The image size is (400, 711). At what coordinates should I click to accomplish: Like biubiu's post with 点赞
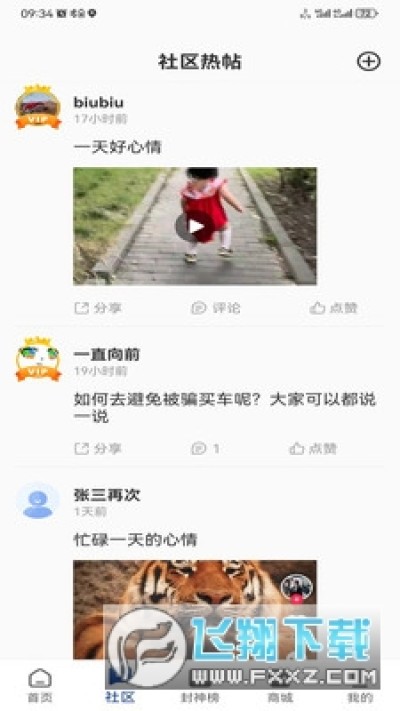click(334, 308)
